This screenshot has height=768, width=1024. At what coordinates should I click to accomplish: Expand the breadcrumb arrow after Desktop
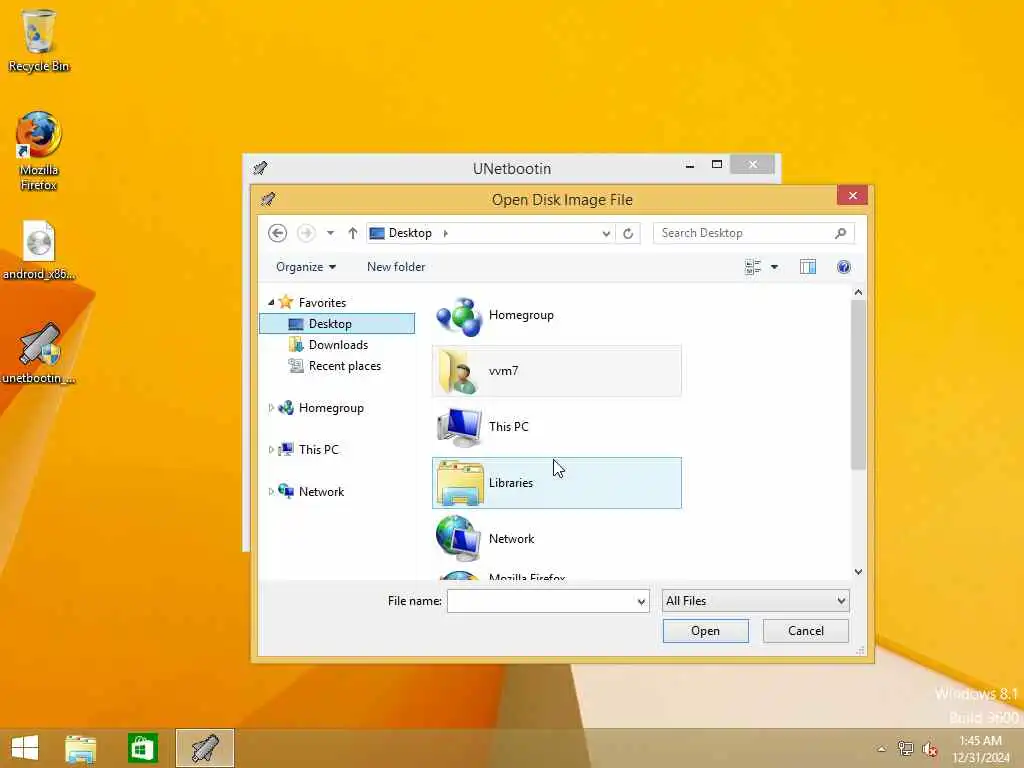pos(445,233)
